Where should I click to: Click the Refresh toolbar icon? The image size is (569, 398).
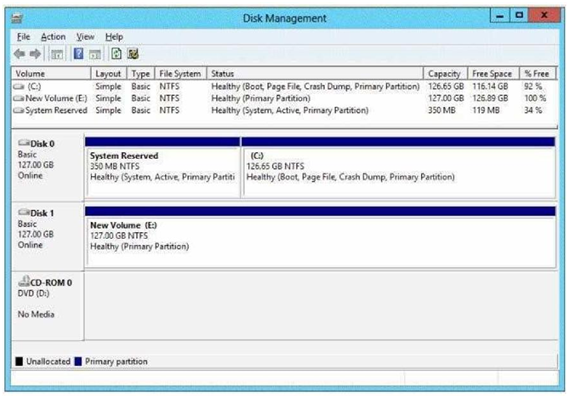pyautogui.click(x=116, y=54)
